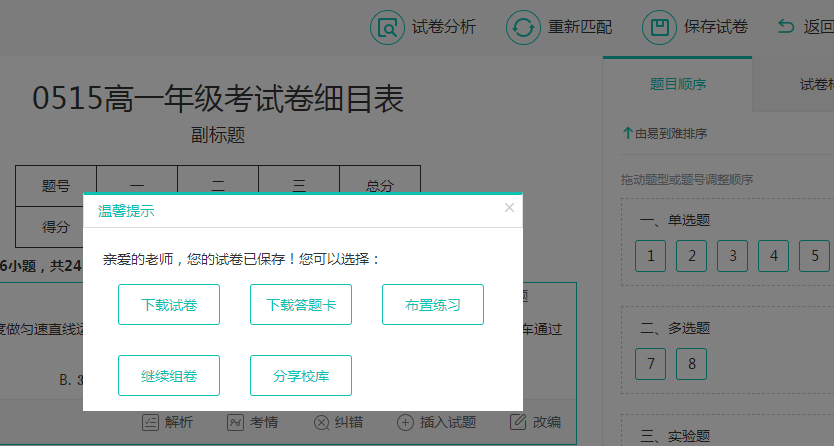Click the 重新匹配 rematch icon
Viewport: 834px width, 446px height.
coord(523,27)
